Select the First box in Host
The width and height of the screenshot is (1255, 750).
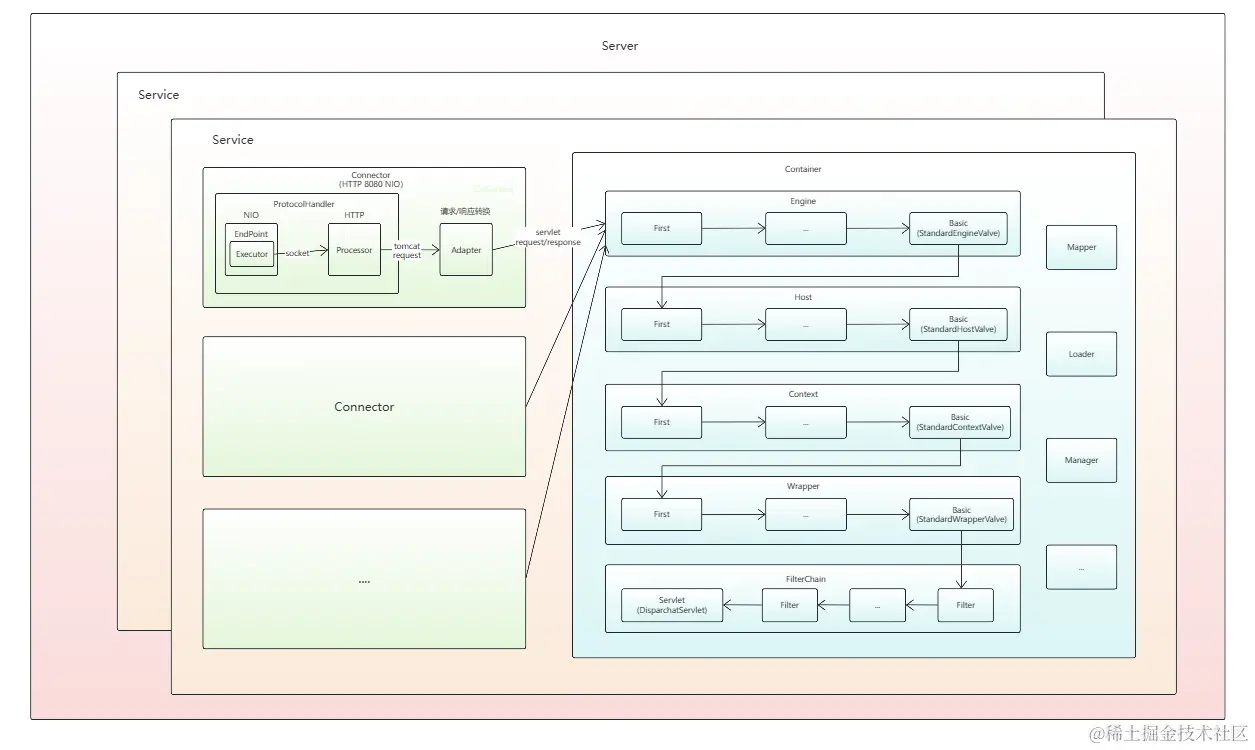[662, 324]
